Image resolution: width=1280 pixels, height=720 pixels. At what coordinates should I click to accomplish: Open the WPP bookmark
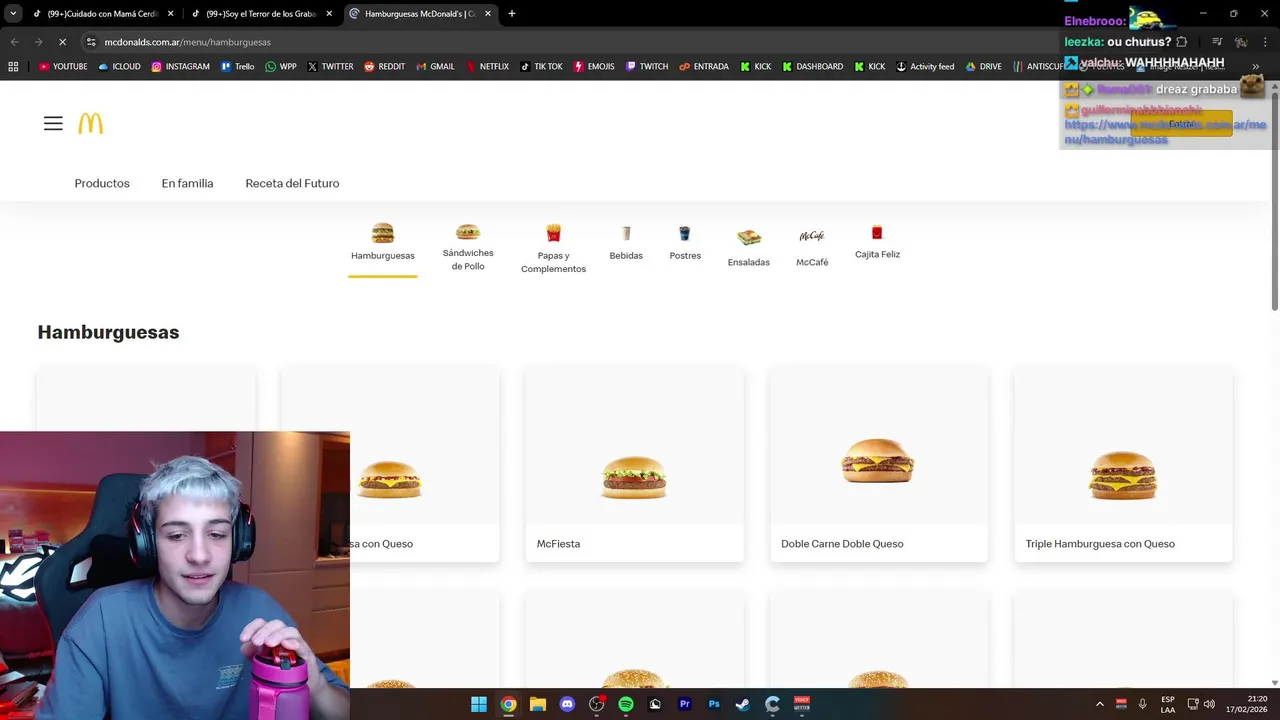click(281, 66)
